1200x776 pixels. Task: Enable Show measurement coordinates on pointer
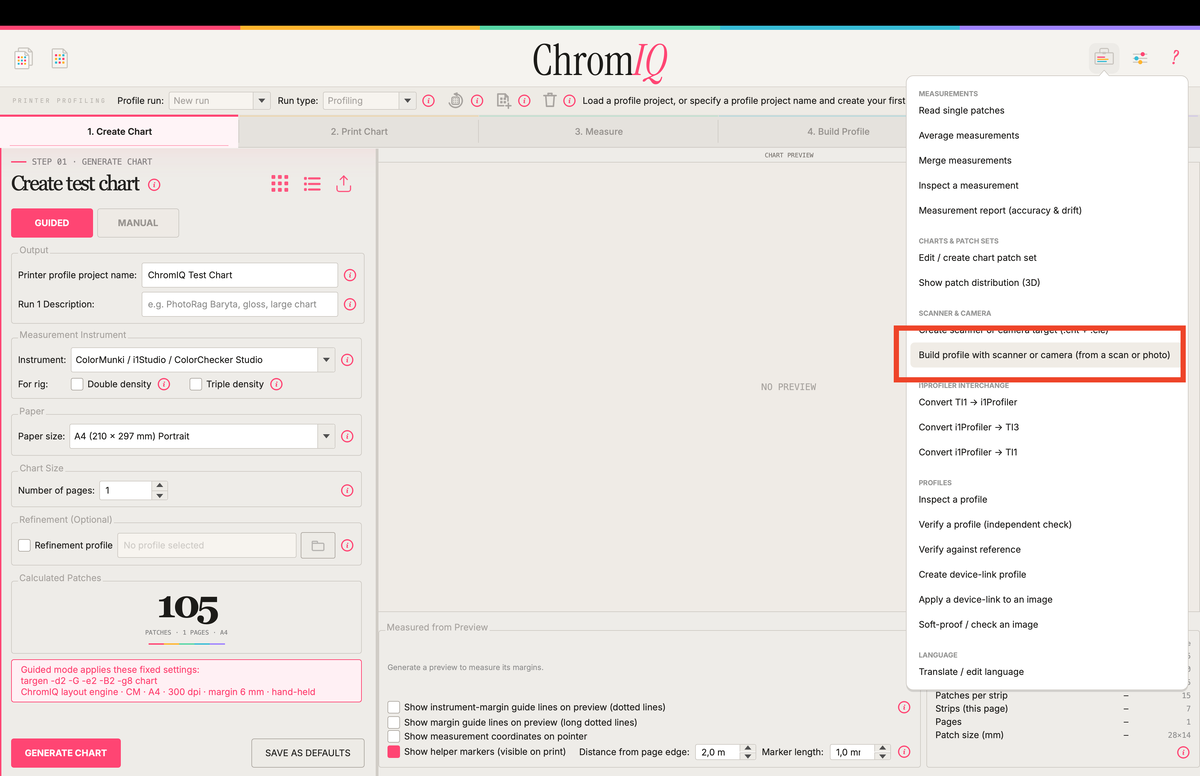pyautogui.click(x=394, y=737)
